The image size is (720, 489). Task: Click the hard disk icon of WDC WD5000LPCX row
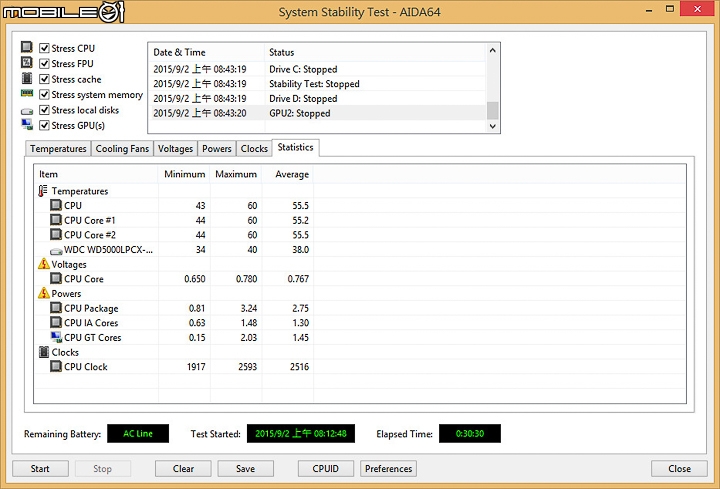coord(56,251)
